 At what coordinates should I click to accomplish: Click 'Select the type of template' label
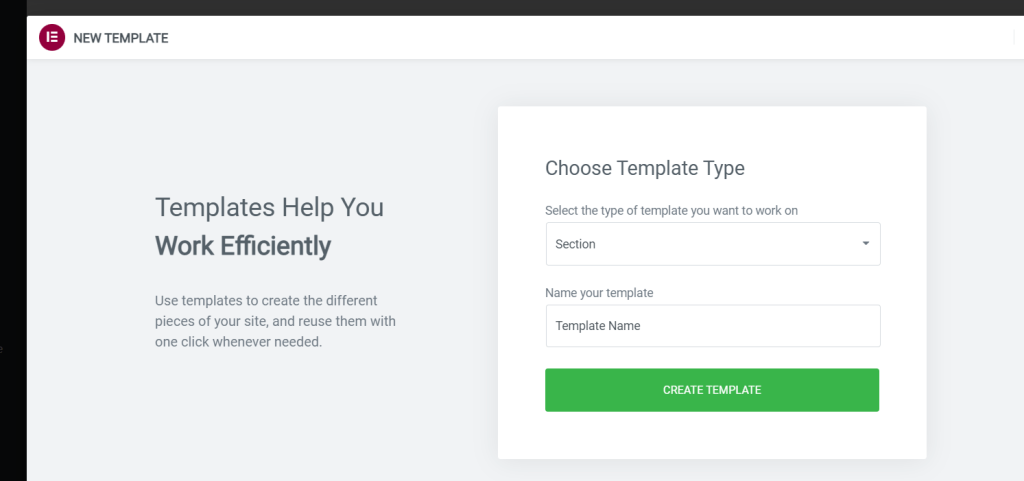pos(671,211)
